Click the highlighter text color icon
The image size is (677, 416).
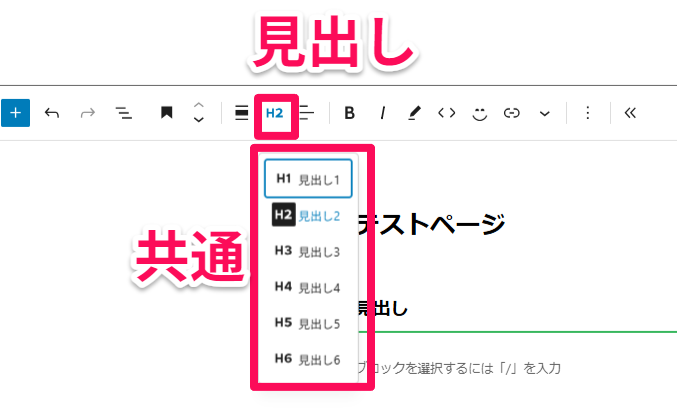tap(415, 113)
